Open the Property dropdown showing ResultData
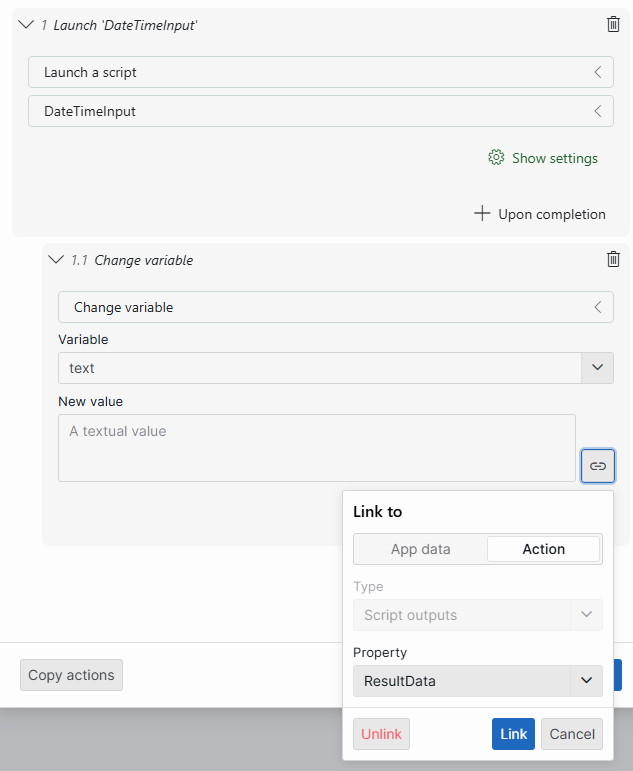The width and height of the screenshot is (633, 771). (x=585, y=681)
